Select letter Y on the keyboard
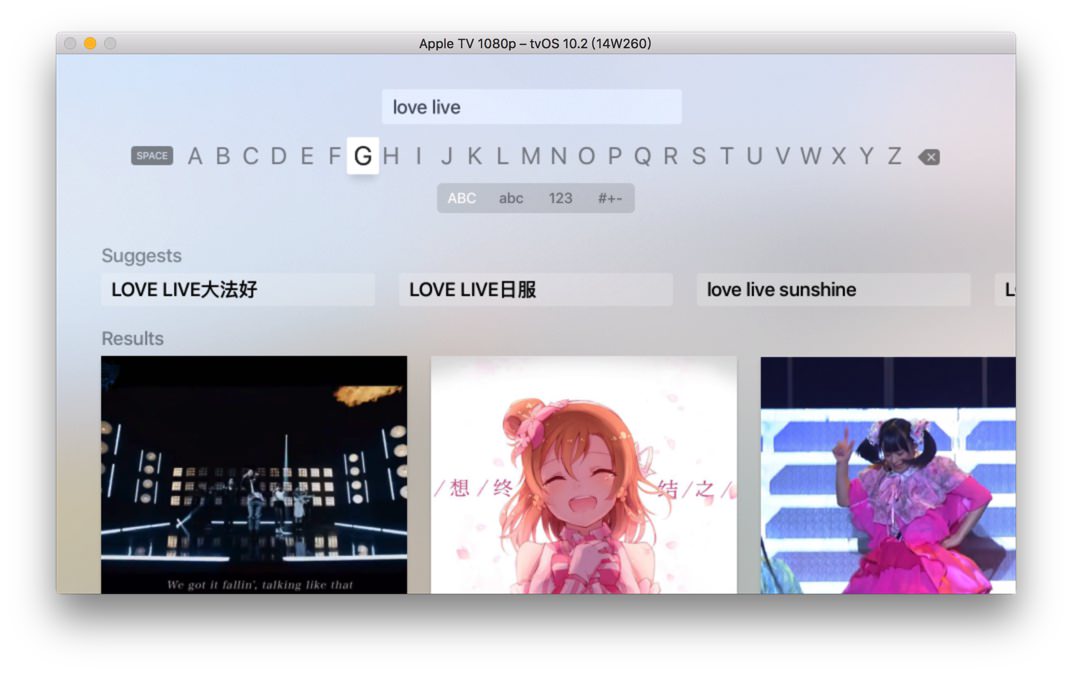1072x674 pixels. pyautogui.click(x=867, y=157)
